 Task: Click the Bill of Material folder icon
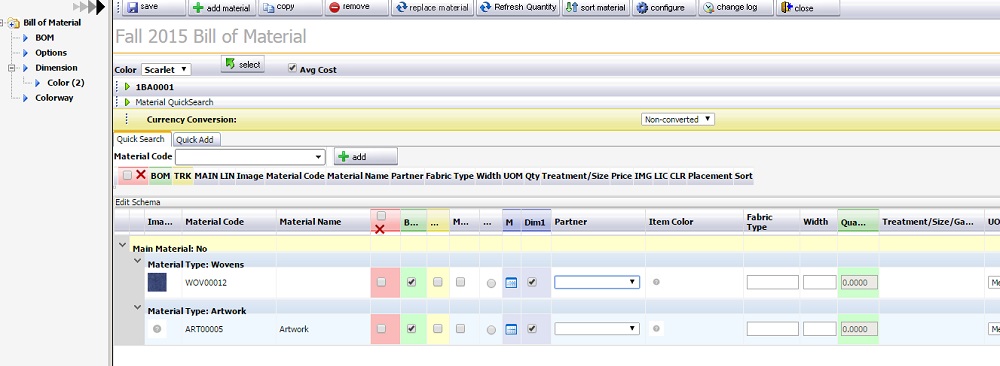tap(14, 23)
